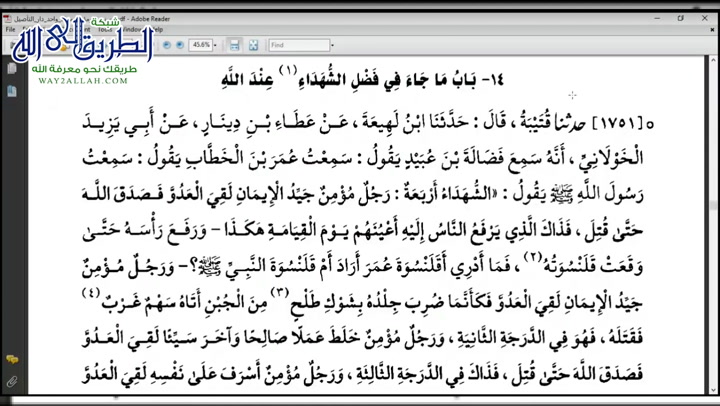Open the File menu
The width and height of the screenshot is (720, 406).
click(10, 29)
